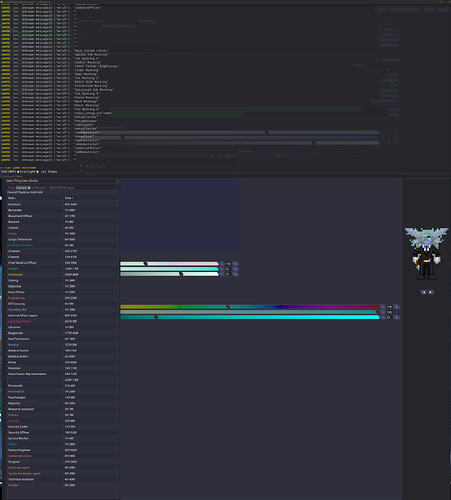
Task: Rotate character preview to the left
Action: (423, 292)
